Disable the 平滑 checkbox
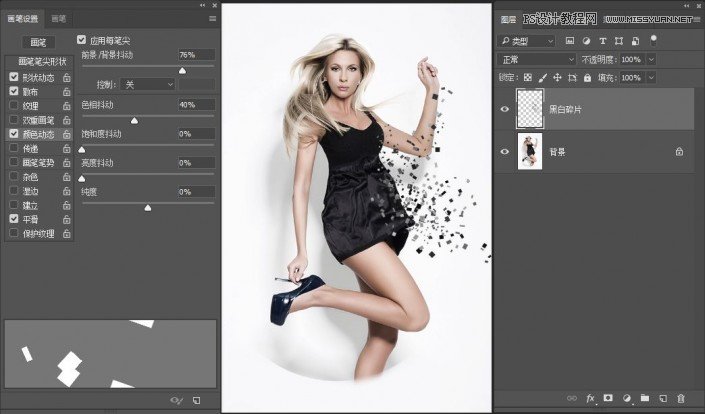Viewport: 705px width, 414px height. point(14,218)
